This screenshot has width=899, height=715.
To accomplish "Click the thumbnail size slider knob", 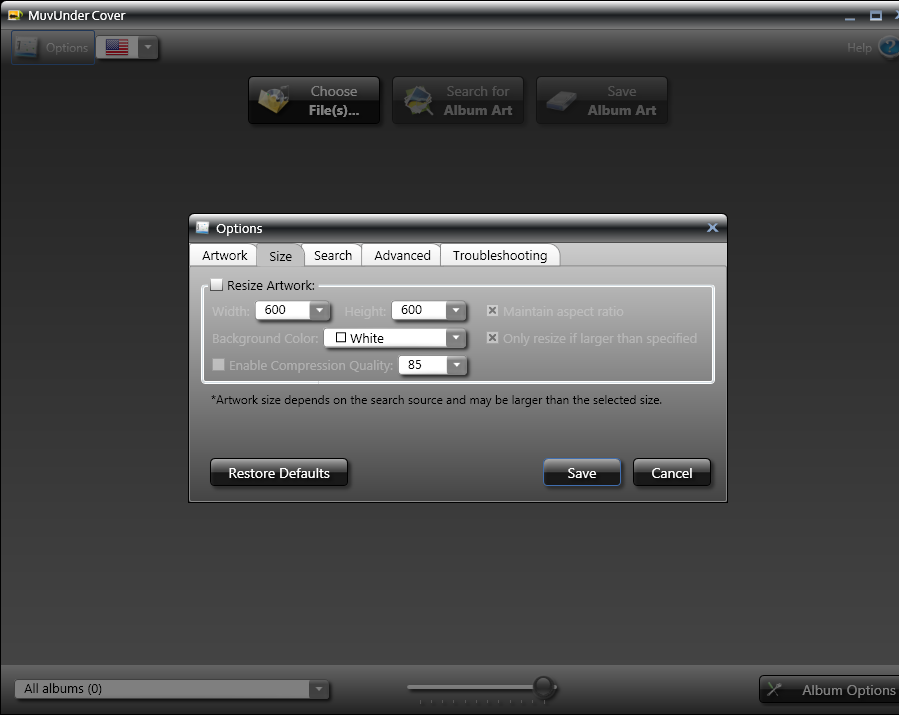I will coord(544,687).
